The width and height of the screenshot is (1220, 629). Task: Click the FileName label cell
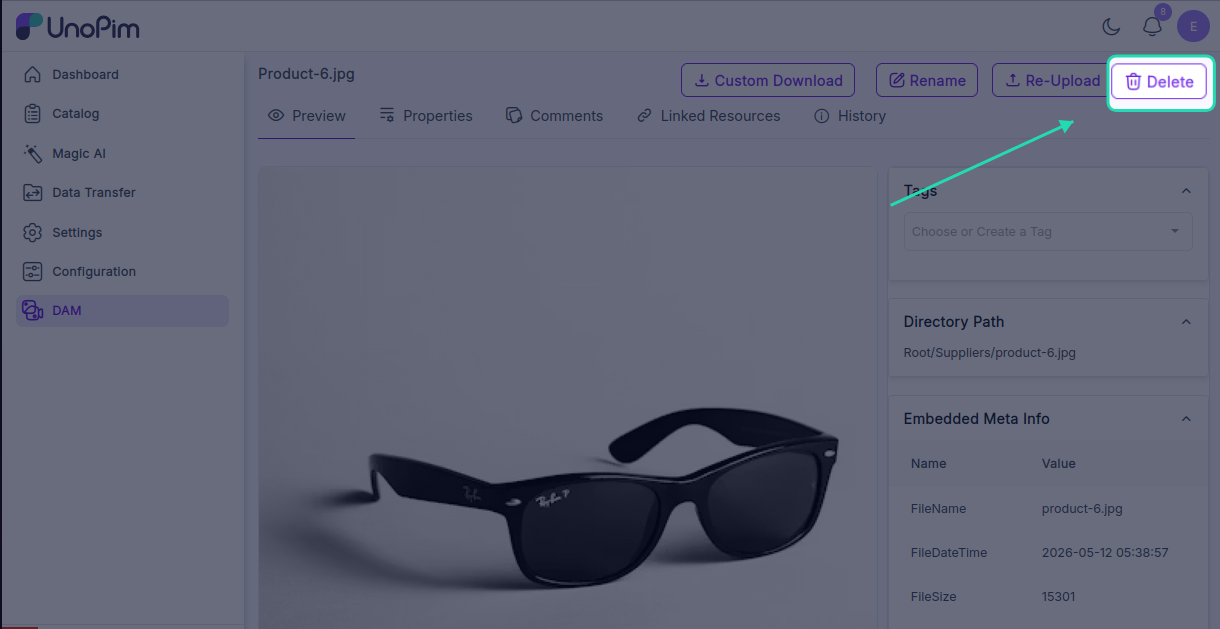point(938,509)
